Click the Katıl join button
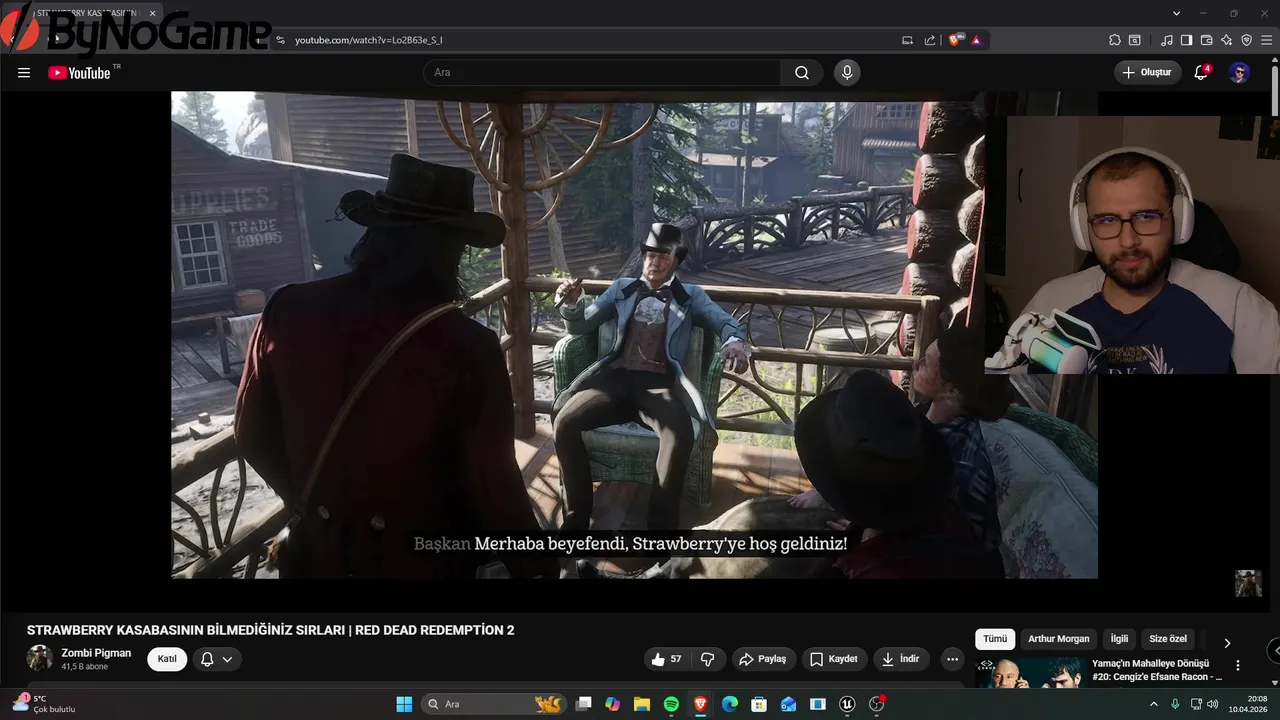 click(167, 659)
